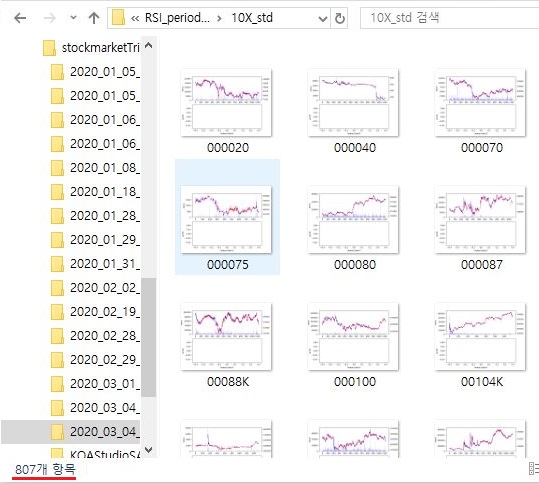
Task: Click the forward navigation arrow
Action: 50,18
